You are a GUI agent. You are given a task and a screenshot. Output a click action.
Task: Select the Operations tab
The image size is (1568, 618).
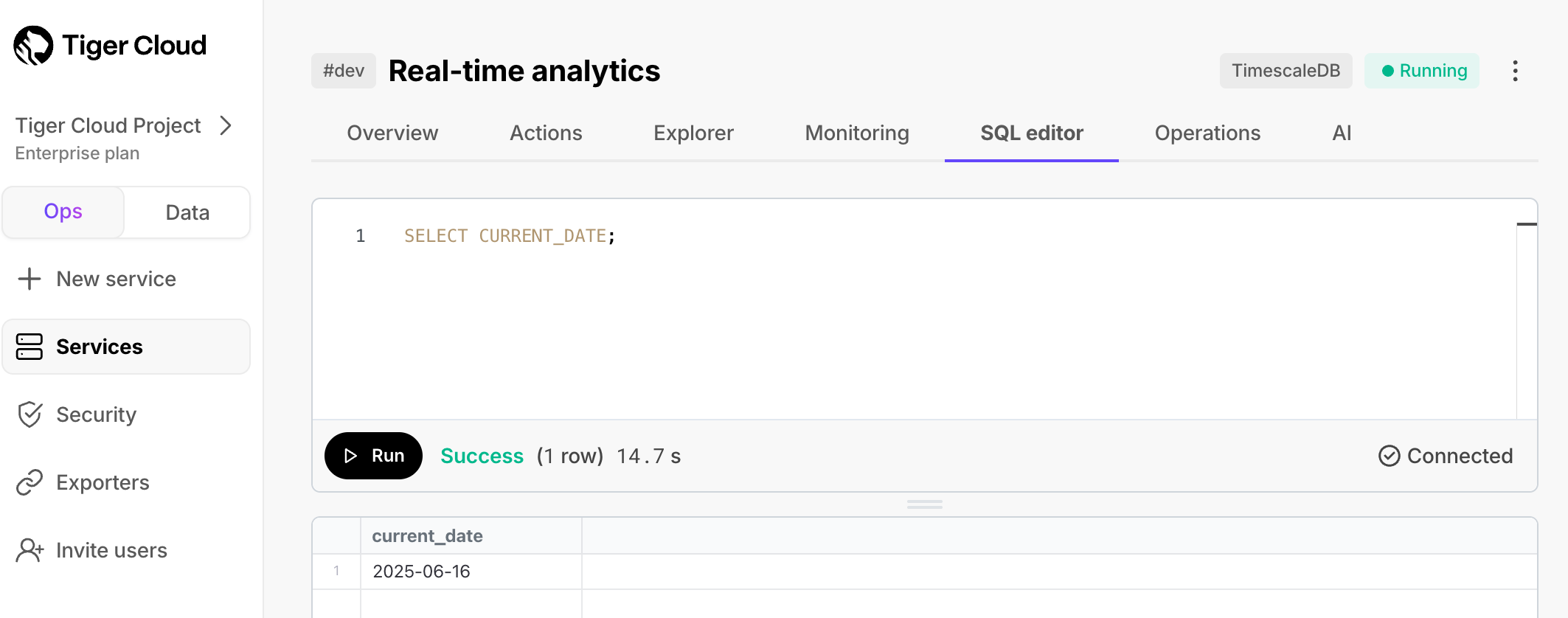coord(1207,133)
